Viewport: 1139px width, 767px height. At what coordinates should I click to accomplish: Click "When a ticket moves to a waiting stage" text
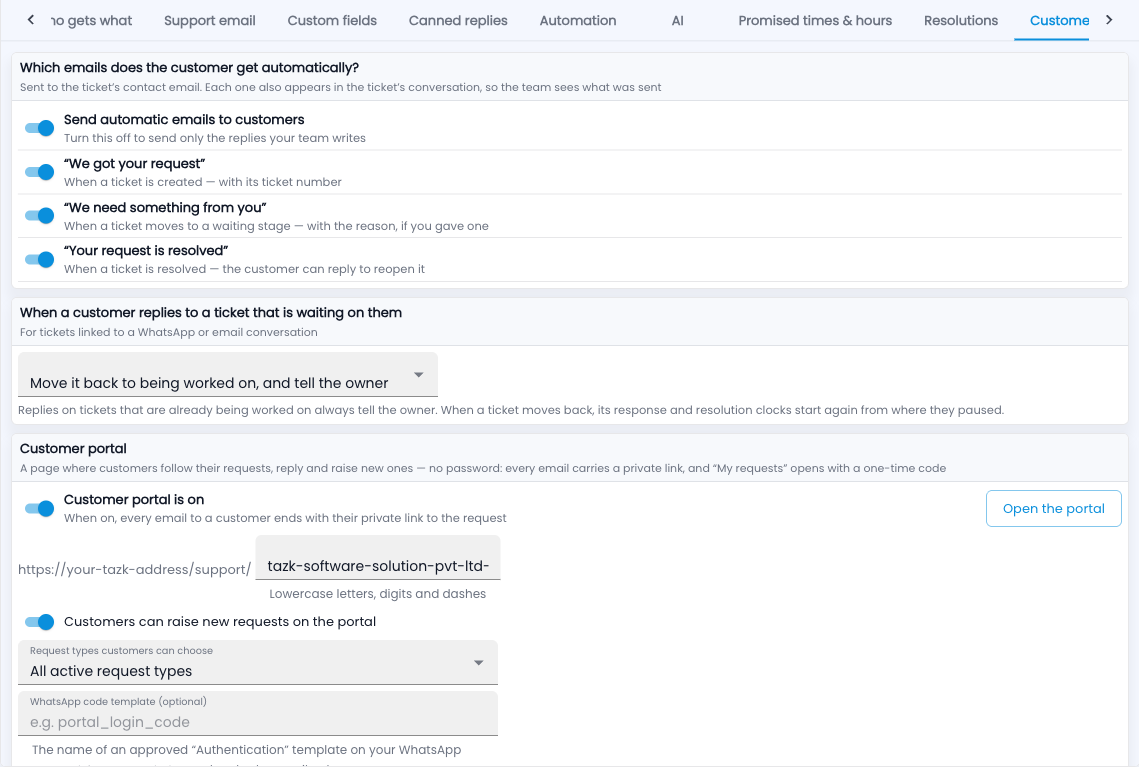coord(276,226)
